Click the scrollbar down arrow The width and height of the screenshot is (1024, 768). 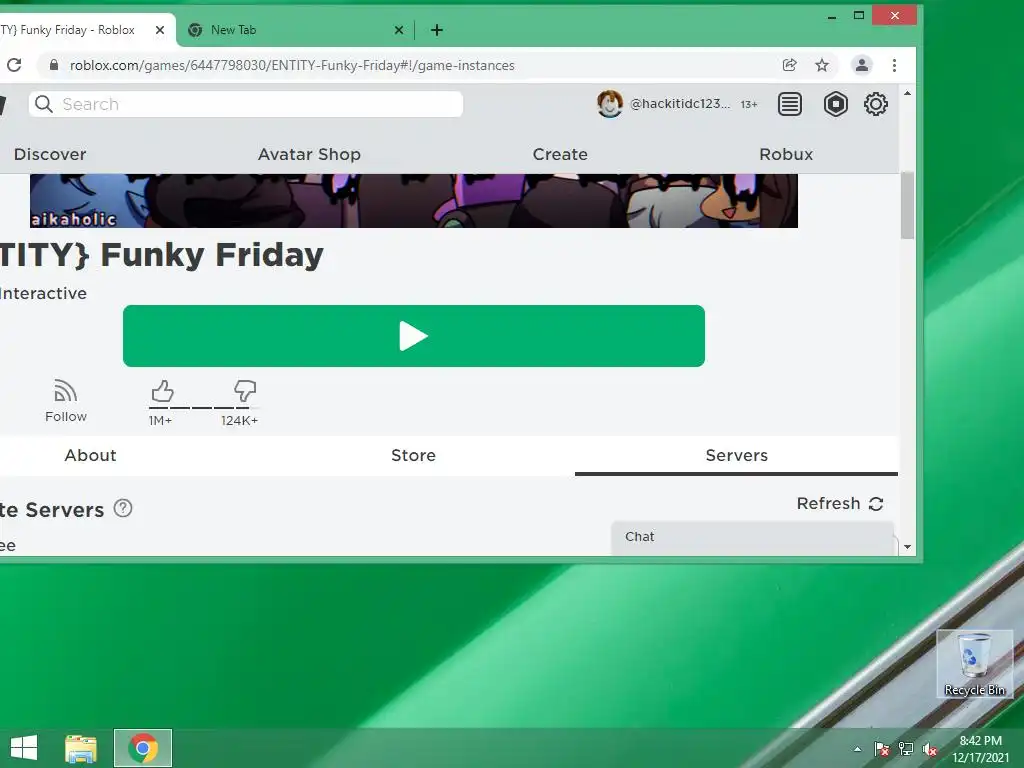tap(907, 547)
